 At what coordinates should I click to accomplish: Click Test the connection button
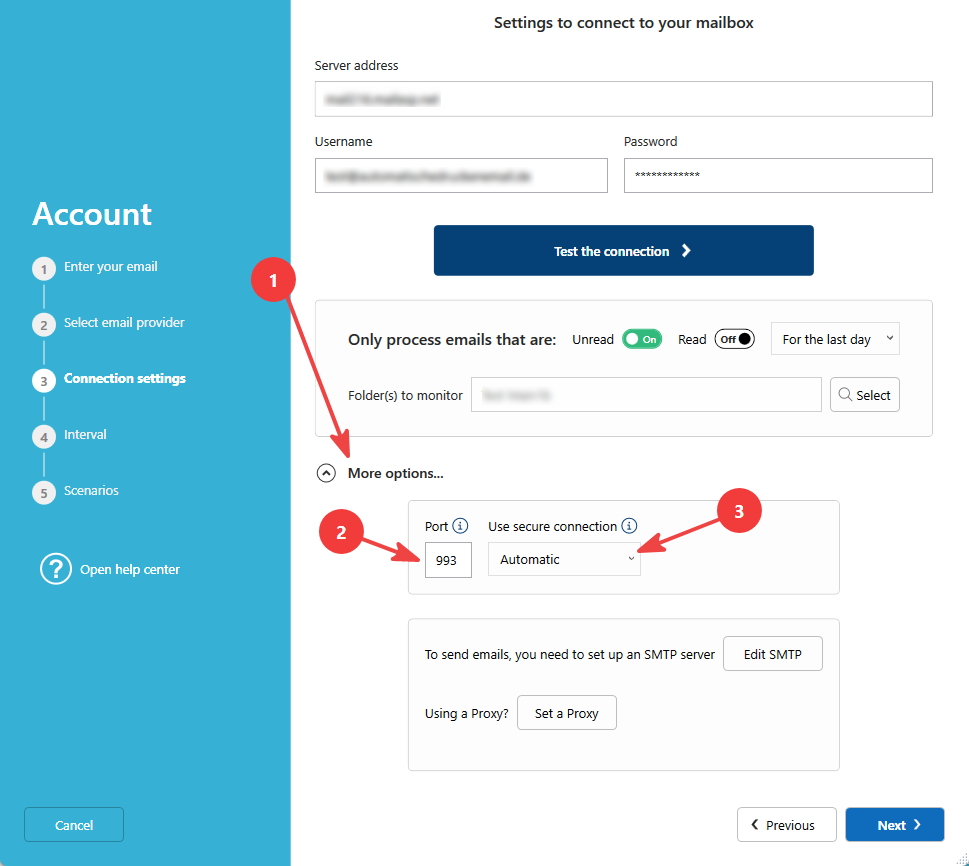[x=624, y=250]
